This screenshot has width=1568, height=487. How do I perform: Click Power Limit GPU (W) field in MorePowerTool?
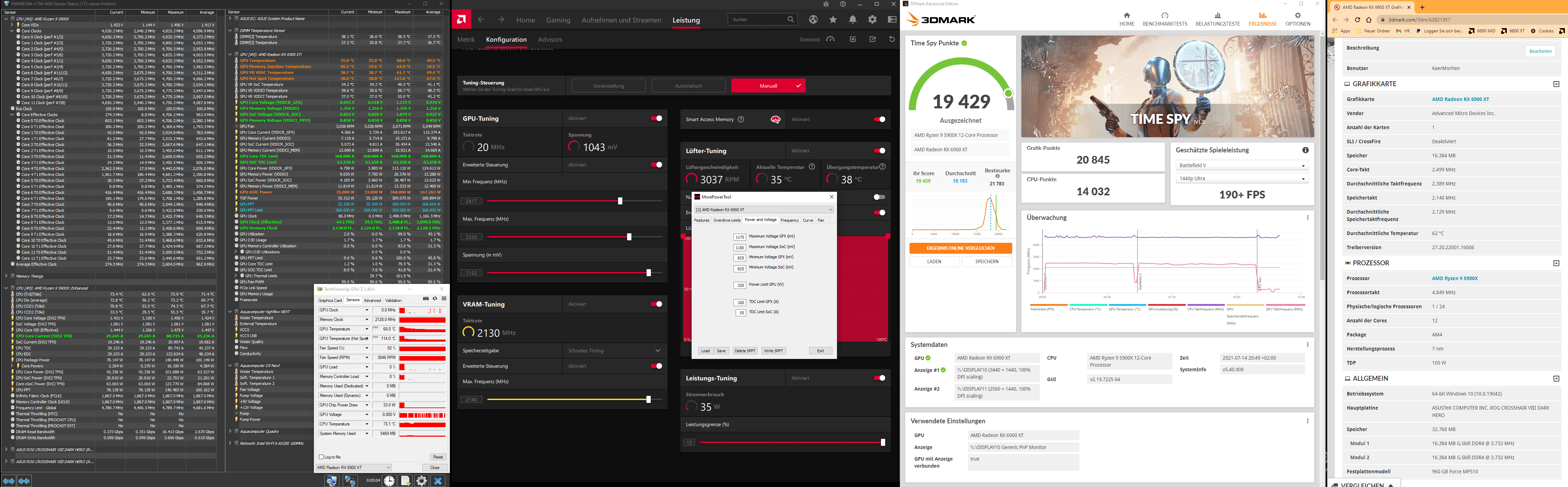[739, 285]
